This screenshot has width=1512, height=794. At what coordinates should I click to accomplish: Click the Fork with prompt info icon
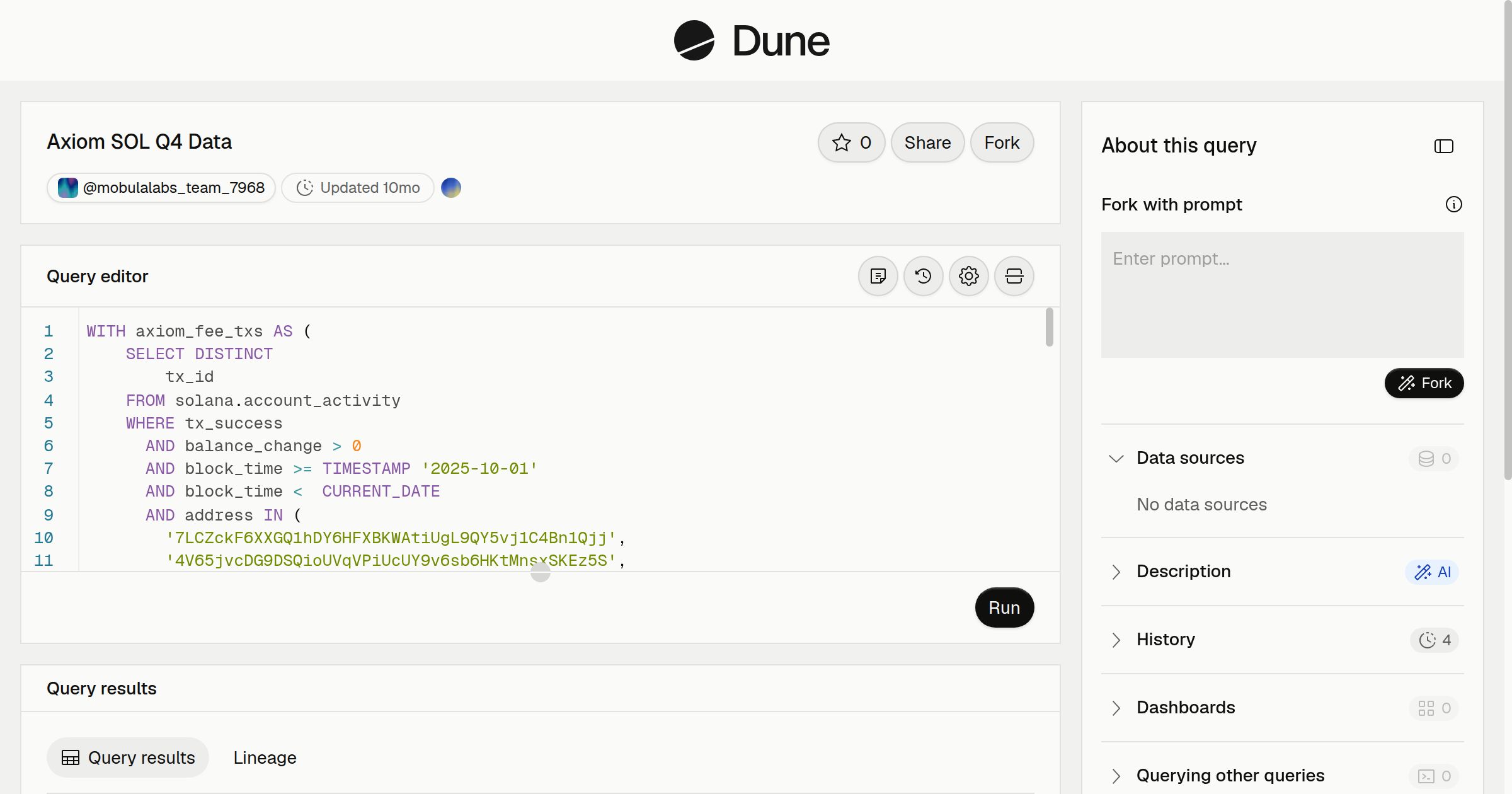point(1453,204)
